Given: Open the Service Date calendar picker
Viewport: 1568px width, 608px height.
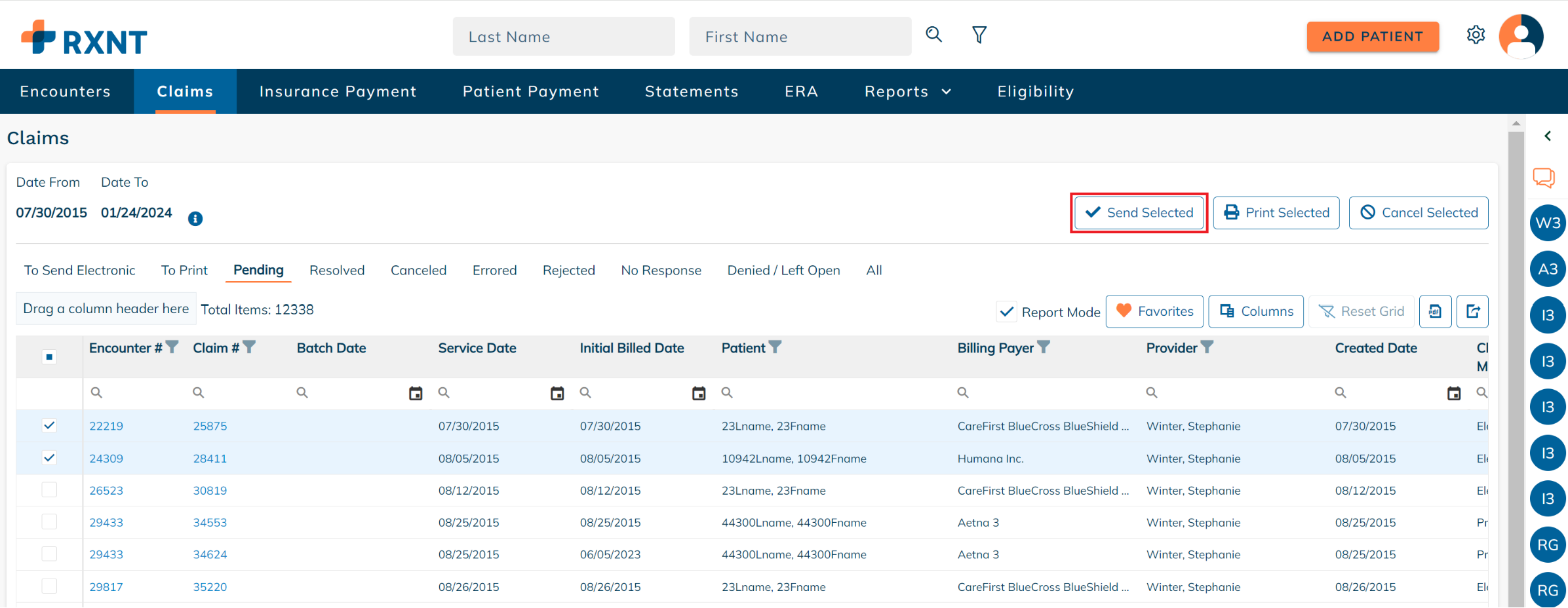Looking at the screenshot, I should tap(557, 393).
